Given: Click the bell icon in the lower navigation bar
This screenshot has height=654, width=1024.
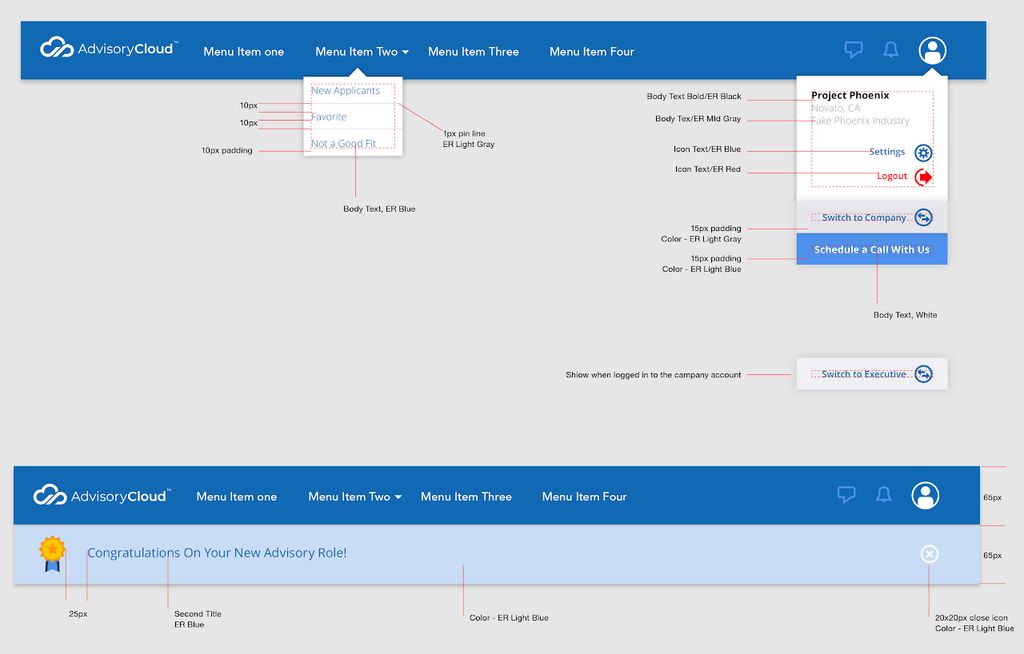Looking at the screenshot, I should pos(884,495).
